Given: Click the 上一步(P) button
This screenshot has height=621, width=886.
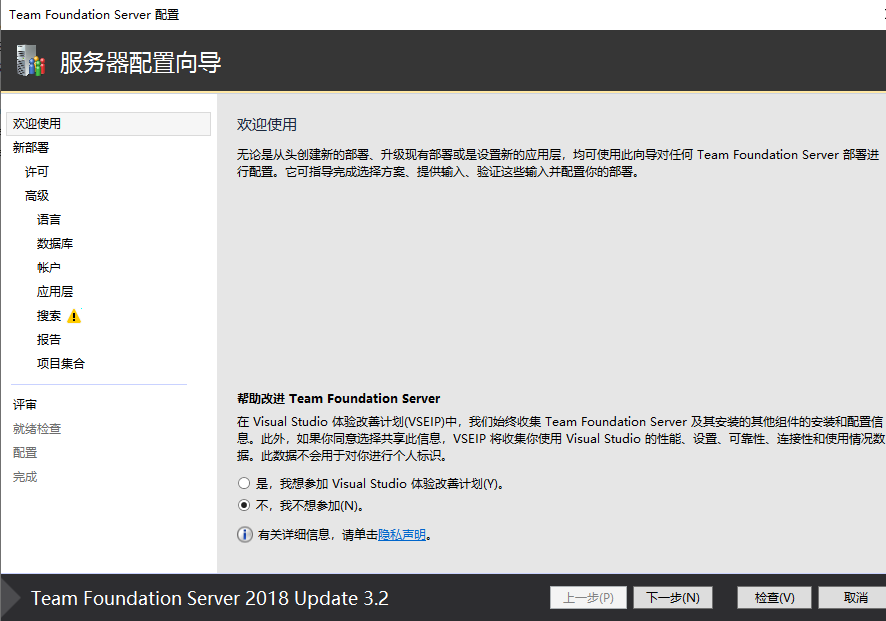Looking at the screenshot, I should point(588,598).
